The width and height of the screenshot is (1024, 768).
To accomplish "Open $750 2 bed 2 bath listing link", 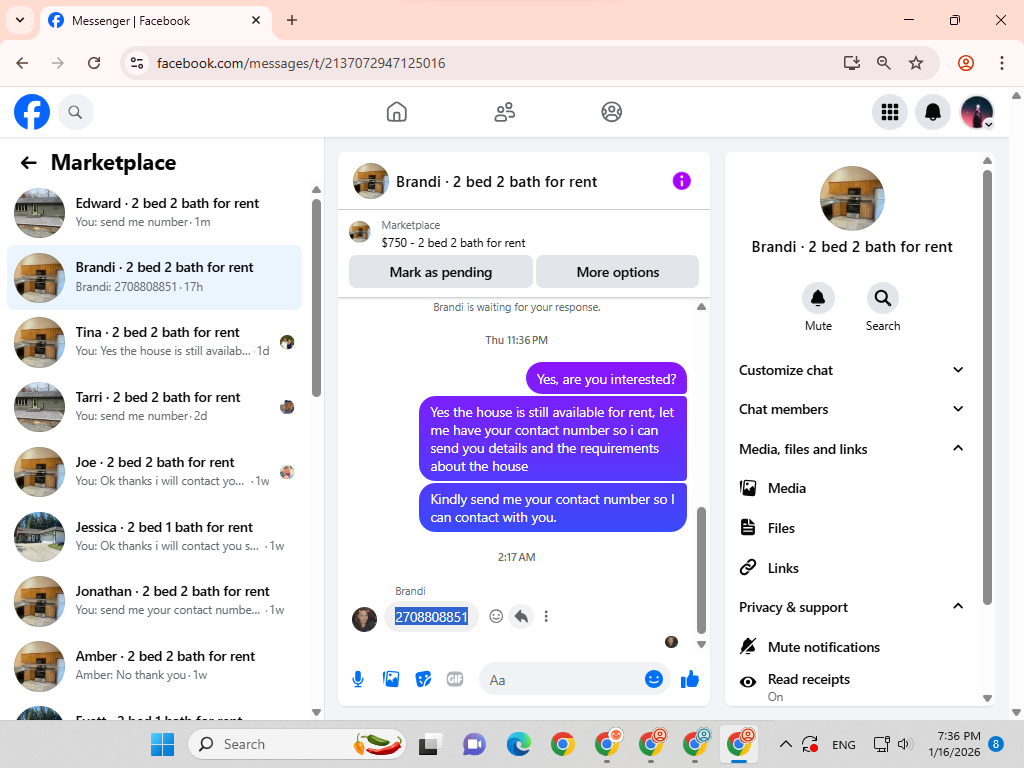I will click(453, 243).
